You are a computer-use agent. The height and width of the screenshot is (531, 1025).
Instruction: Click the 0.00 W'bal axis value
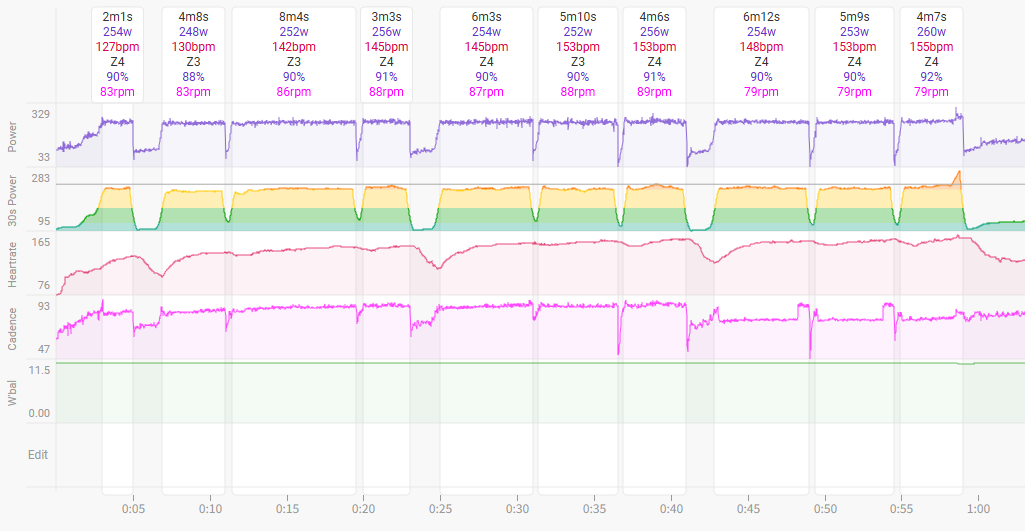[x=40, y=413]
